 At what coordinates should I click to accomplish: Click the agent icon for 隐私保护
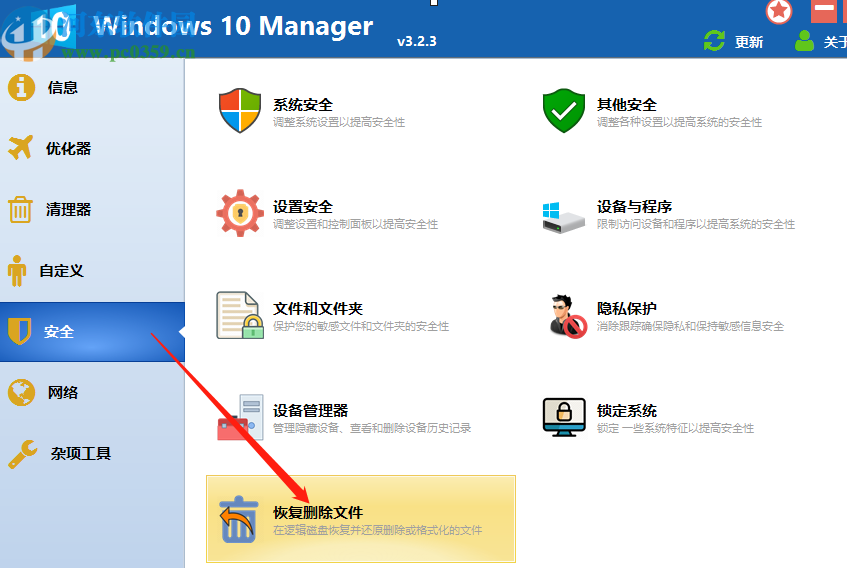[x=567, y=316]
